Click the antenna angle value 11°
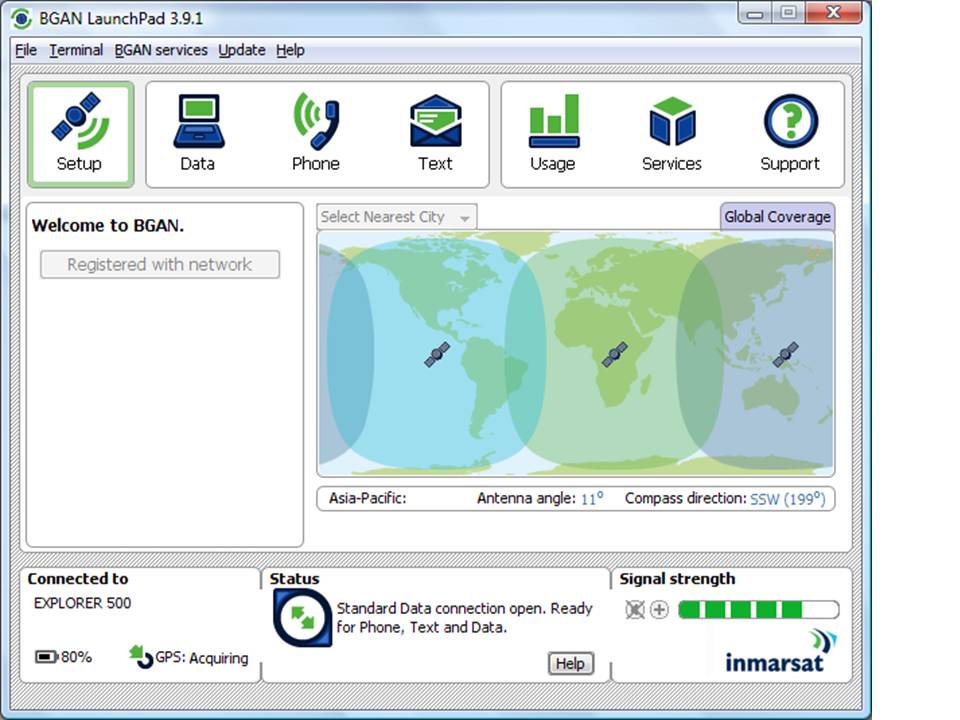960x720 pixels. (x=592, y=498)
